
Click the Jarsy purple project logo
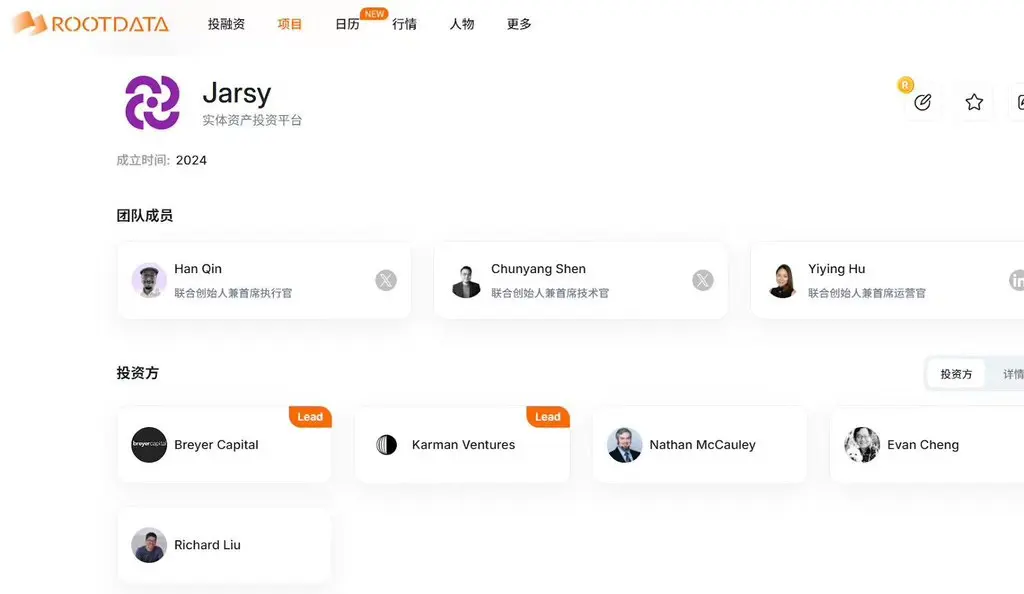152,102
